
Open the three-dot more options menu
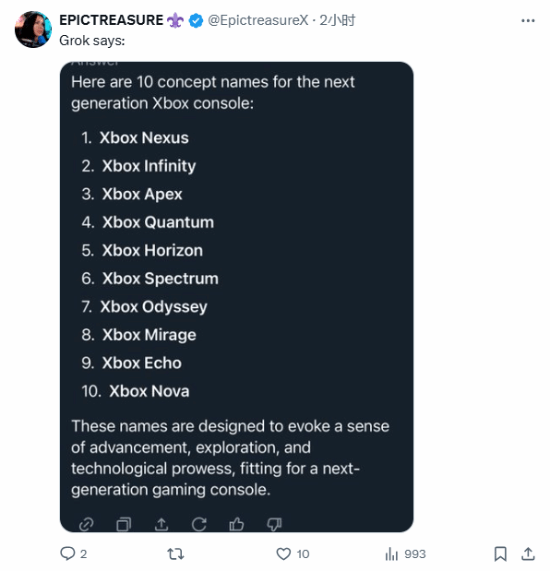[x=528, y=20]
